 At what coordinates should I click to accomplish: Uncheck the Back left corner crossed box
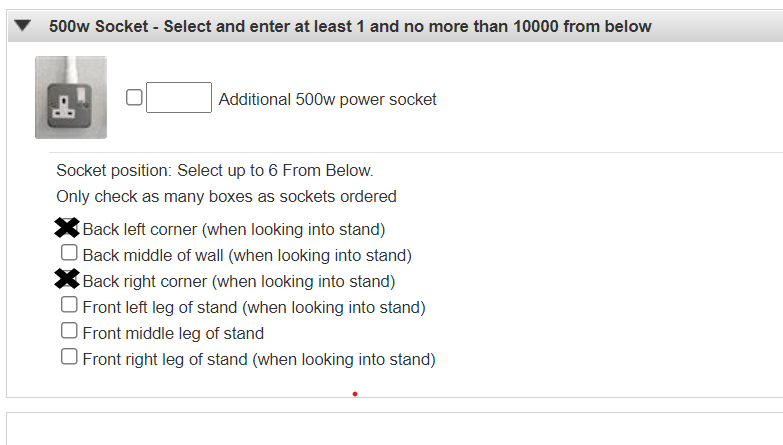pyautogui.click(x=67, y=228)
